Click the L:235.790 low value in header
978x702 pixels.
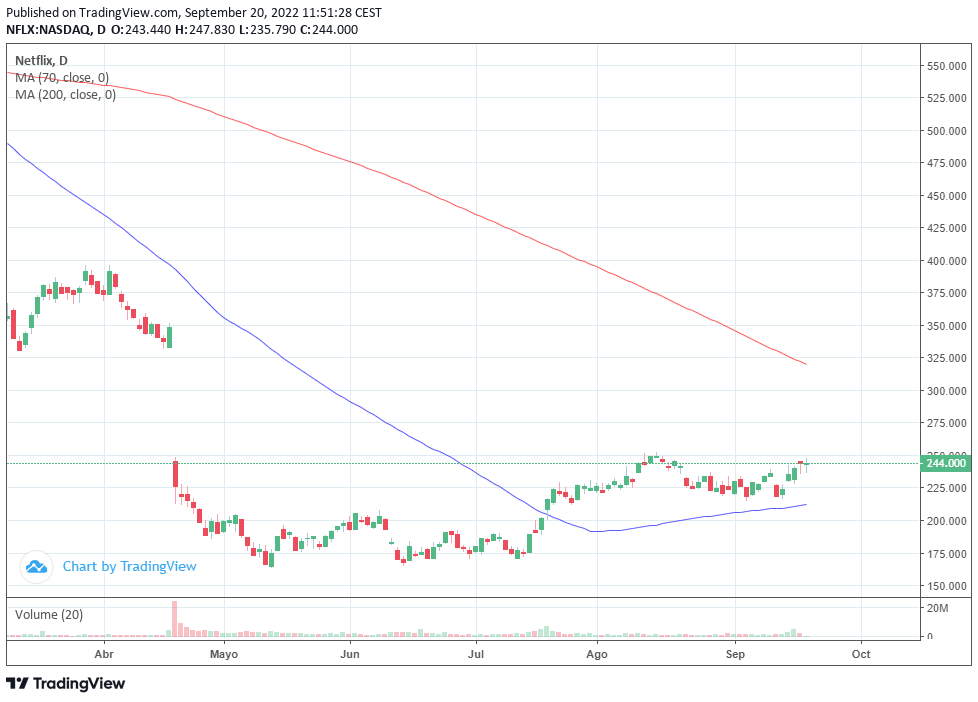tap(268, 29)
